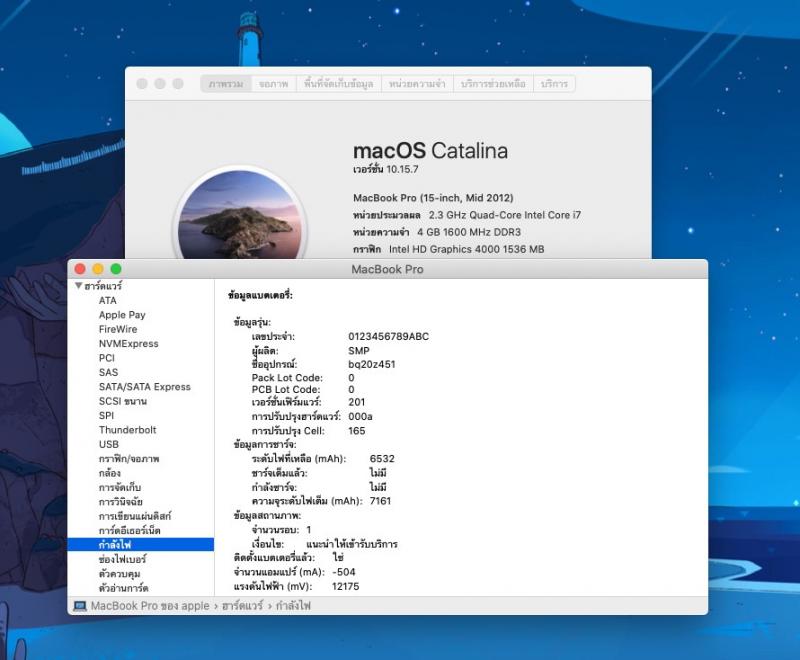Click serial number 0123456789ABC value
The image size is (800, 660).
pyautogui.click(x=389, y=336)
